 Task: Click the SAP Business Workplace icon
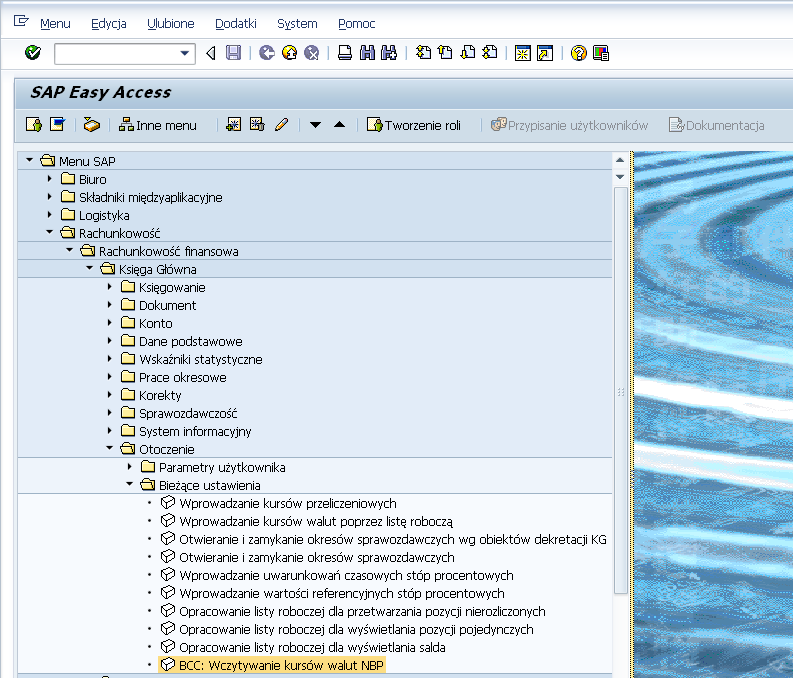tap(92, 124)
